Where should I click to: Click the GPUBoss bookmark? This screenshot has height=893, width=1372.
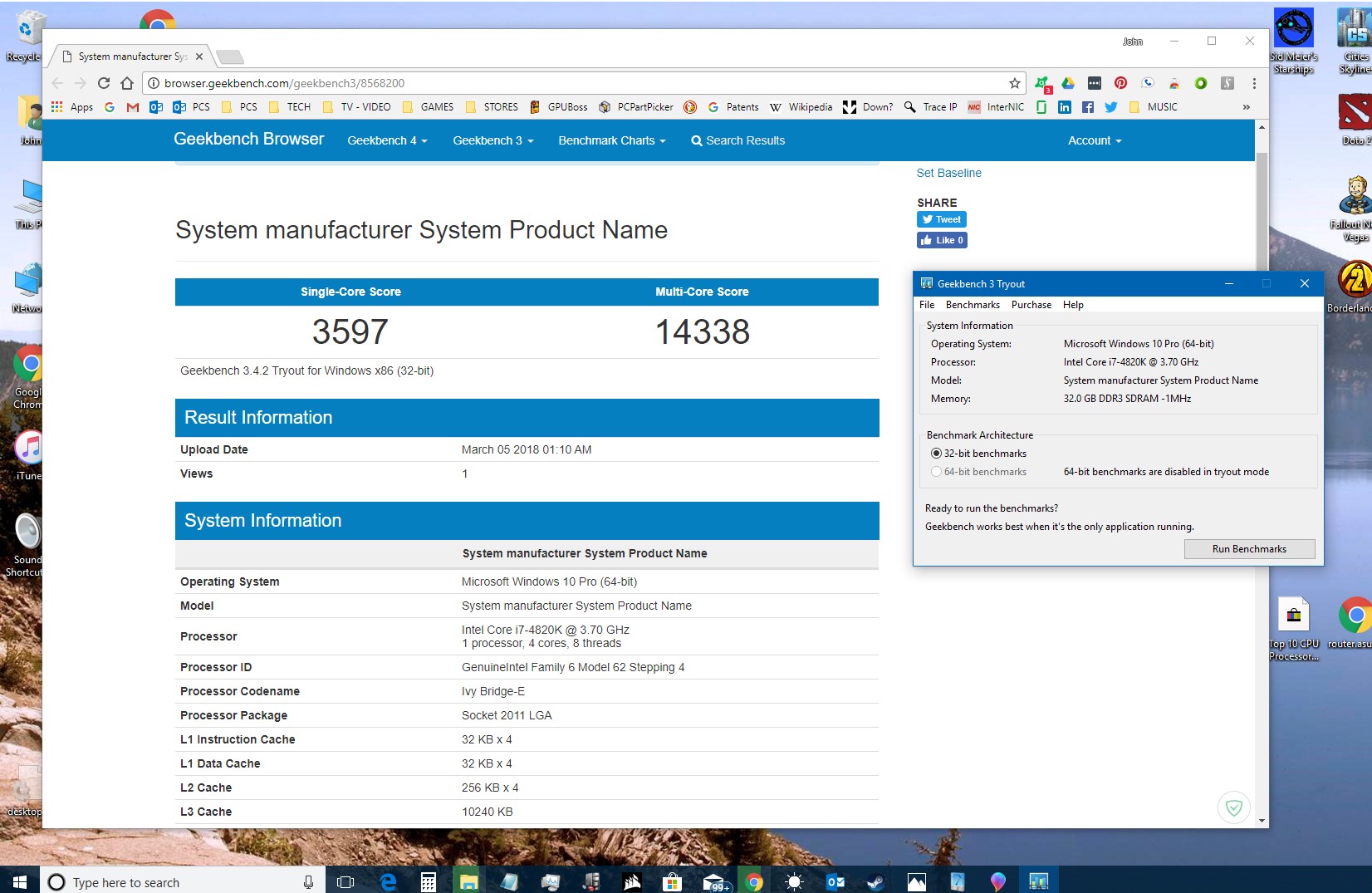click(x=559, y=107)
